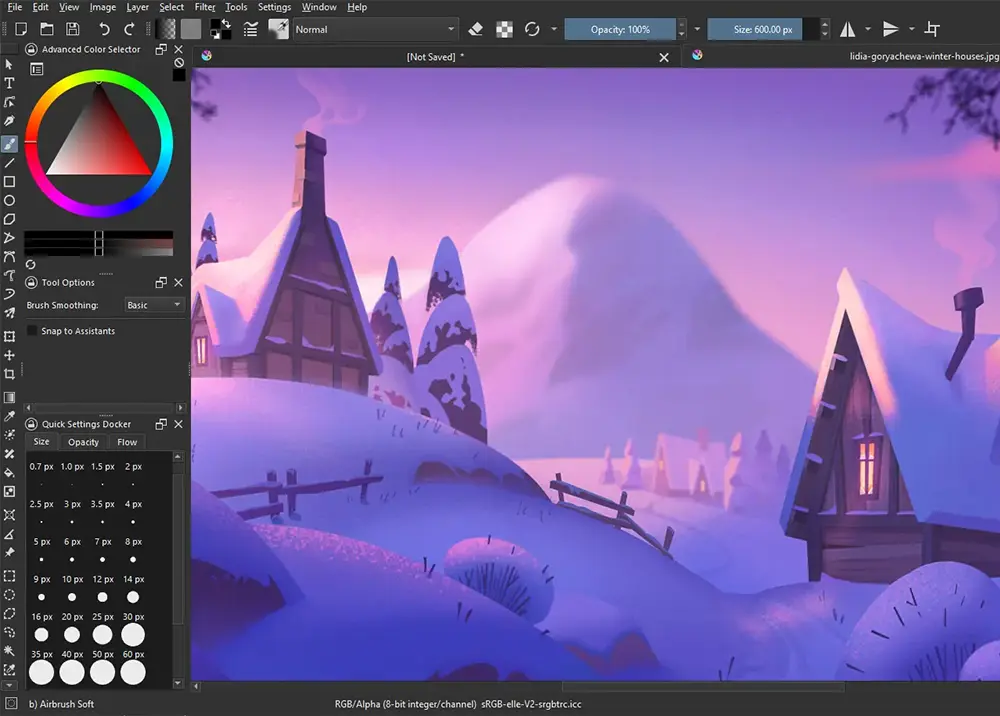
Task: Open the fill gradients picker
Action: 166,29
